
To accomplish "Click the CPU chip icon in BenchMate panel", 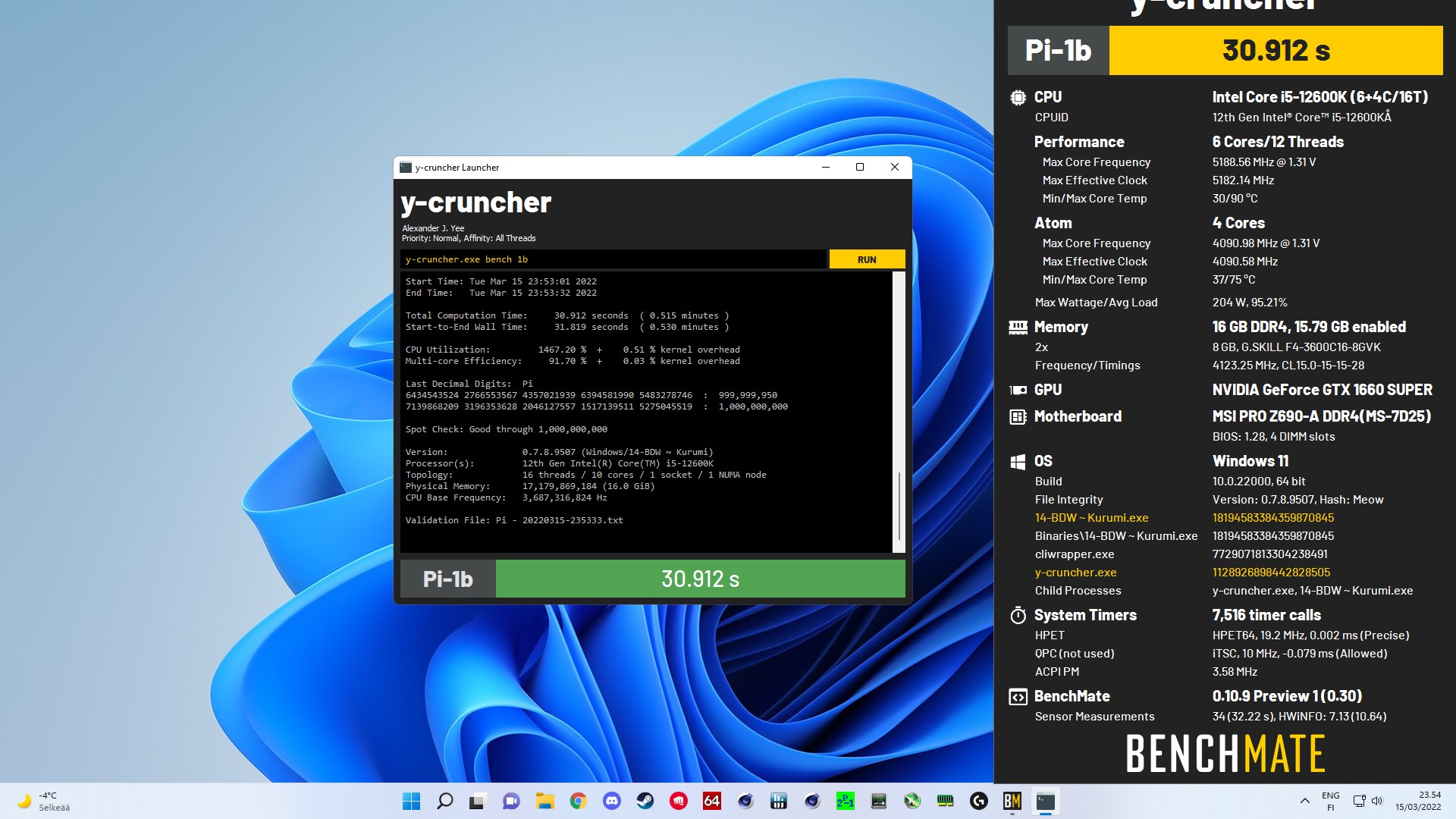I will [x=1018, y=97].
